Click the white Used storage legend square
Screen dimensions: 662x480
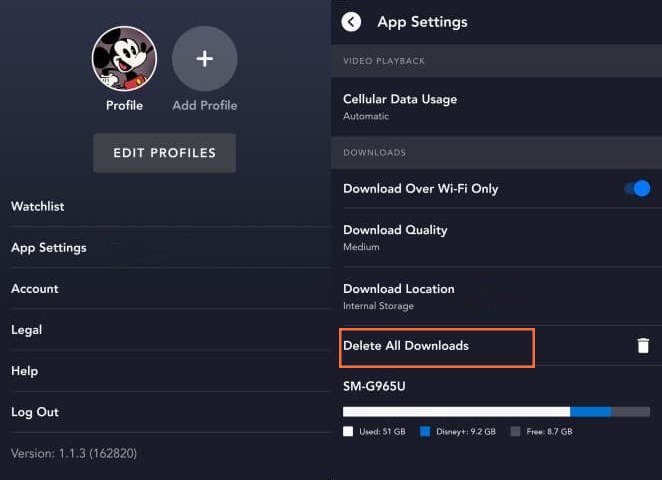348,431
